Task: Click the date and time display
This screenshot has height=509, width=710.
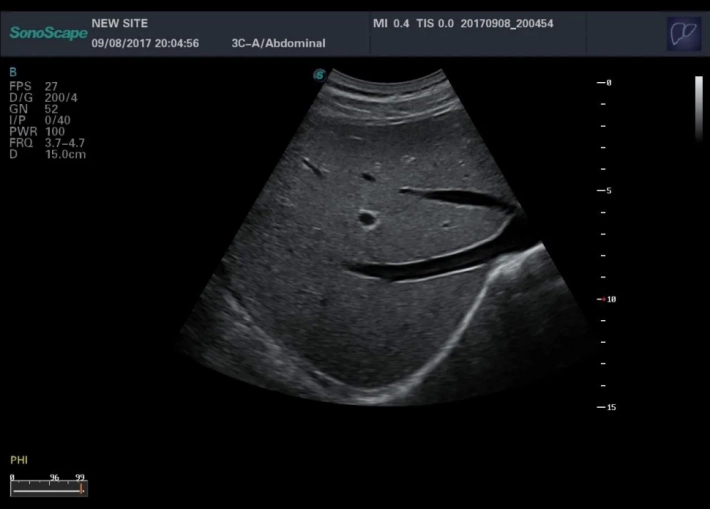Action: (145, 43)
